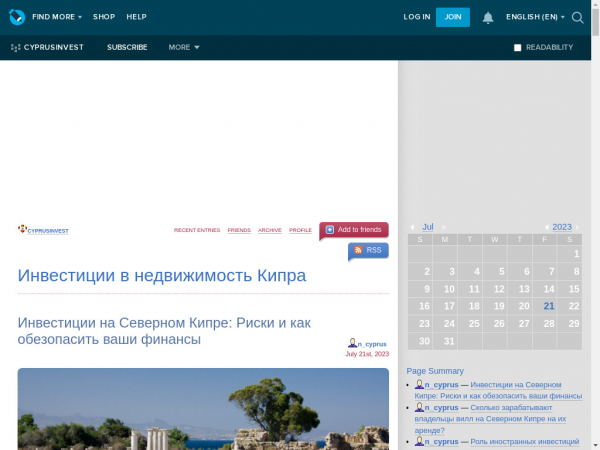Viewport: 600px width, 450px height.
Task: Click the Add to friends button
Action: (354, 230)
